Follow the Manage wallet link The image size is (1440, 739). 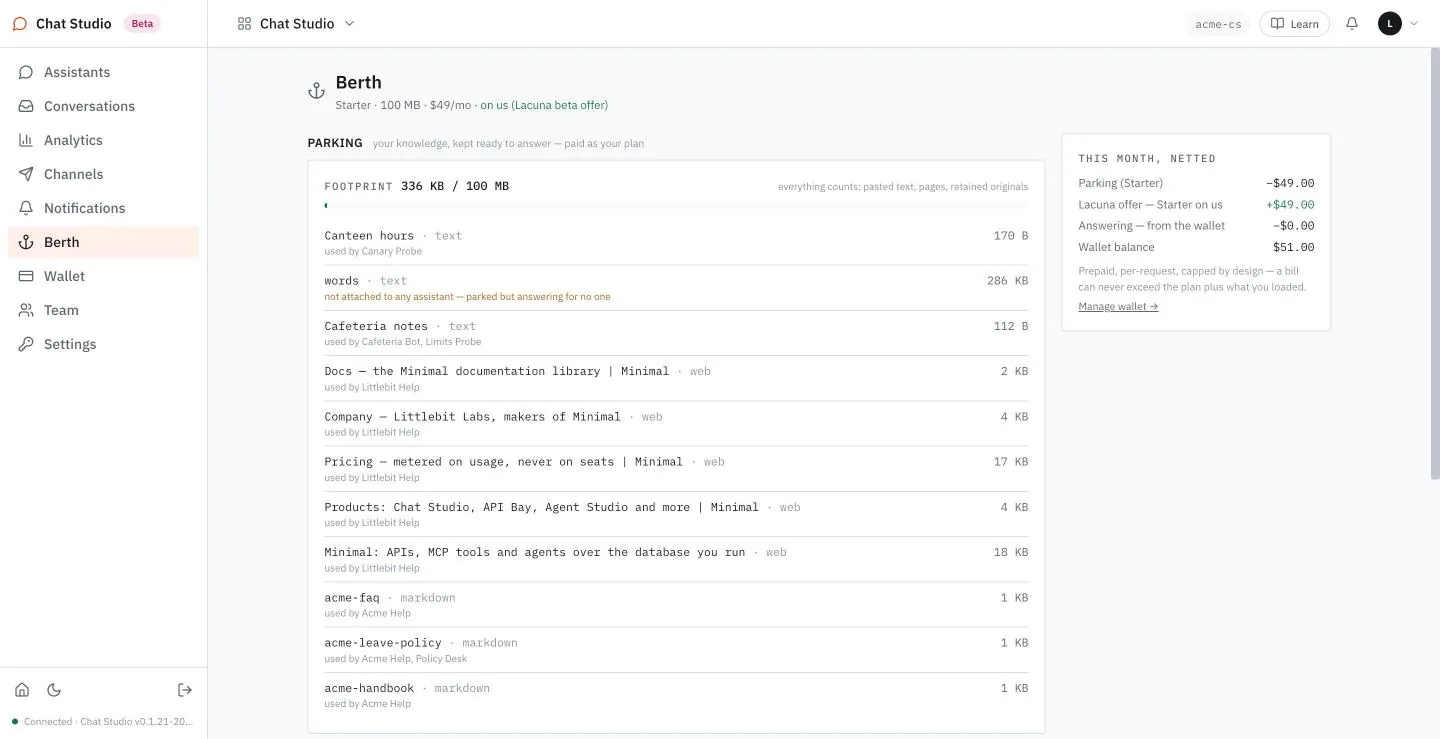click(1118, 307)
